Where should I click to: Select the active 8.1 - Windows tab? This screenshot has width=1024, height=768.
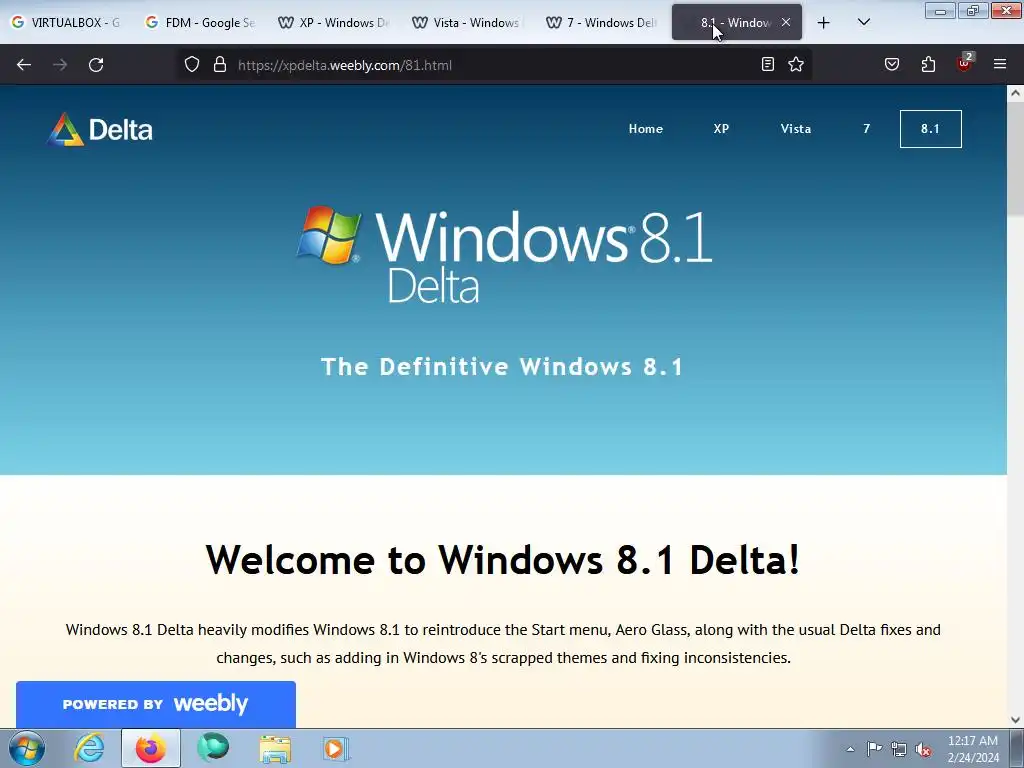pos(735,22)
